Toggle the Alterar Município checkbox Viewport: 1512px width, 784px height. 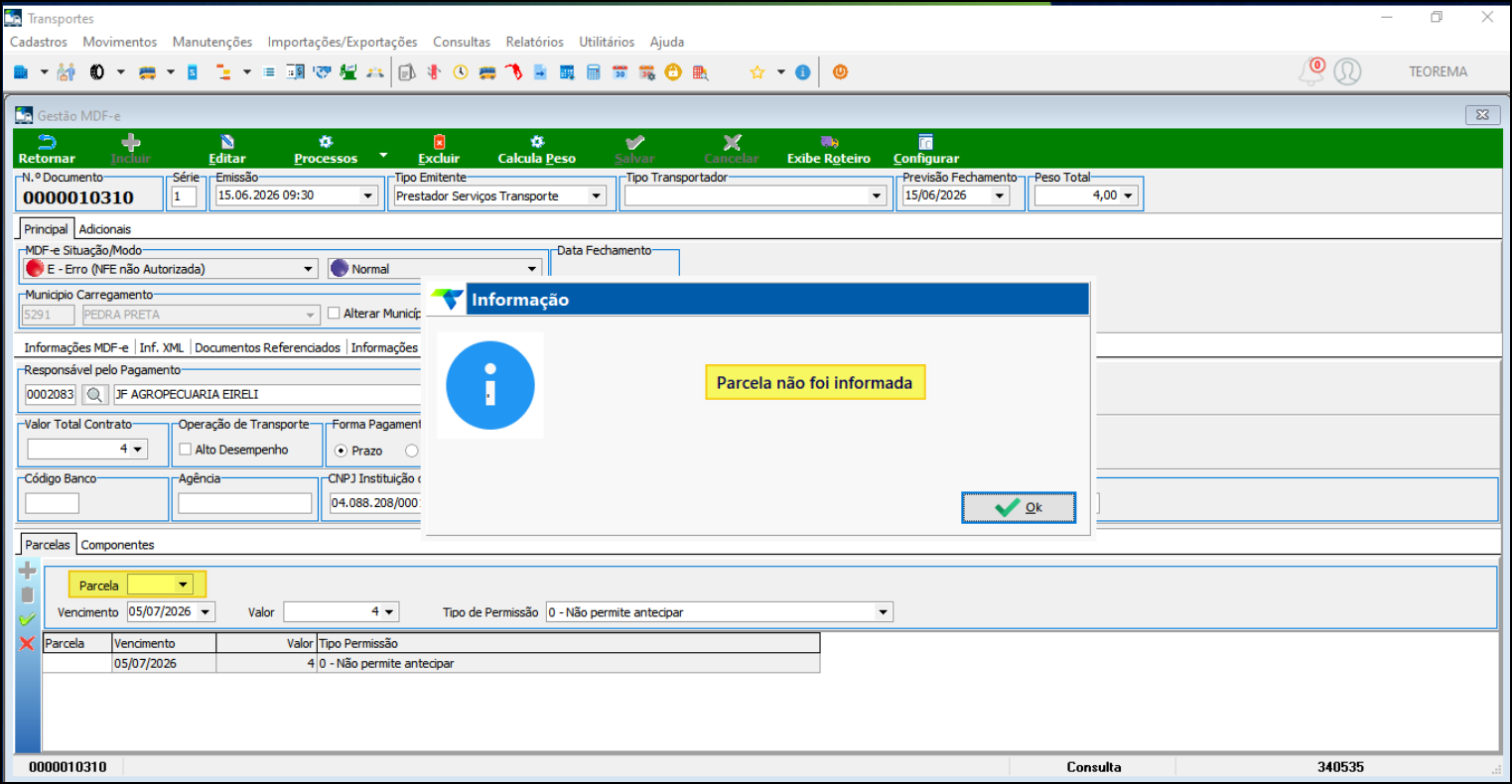point(334,314)
